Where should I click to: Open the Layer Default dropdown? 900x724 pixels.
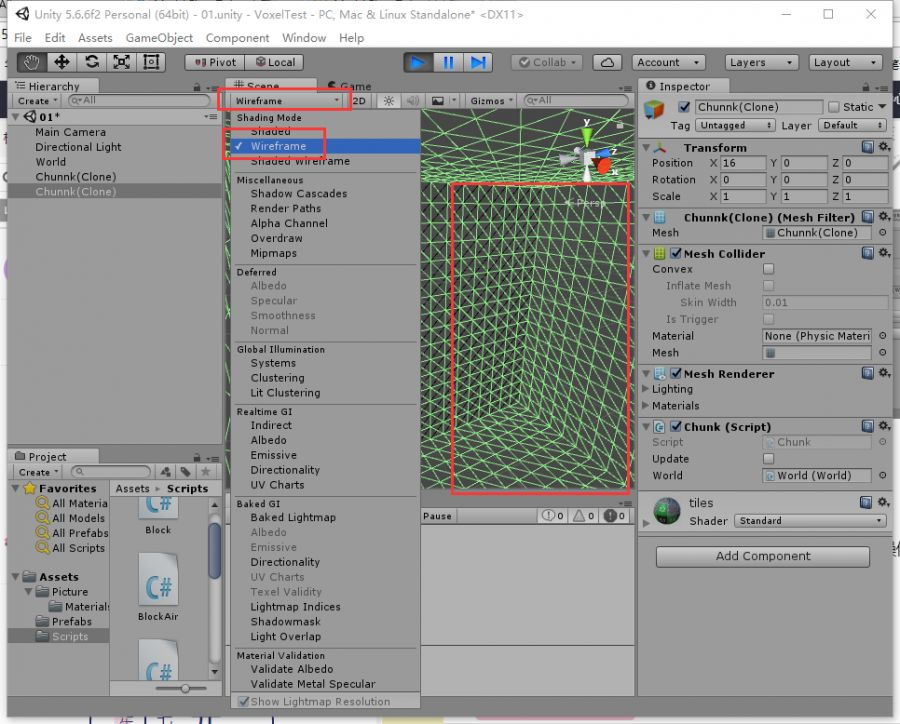(x=852, y=125)
